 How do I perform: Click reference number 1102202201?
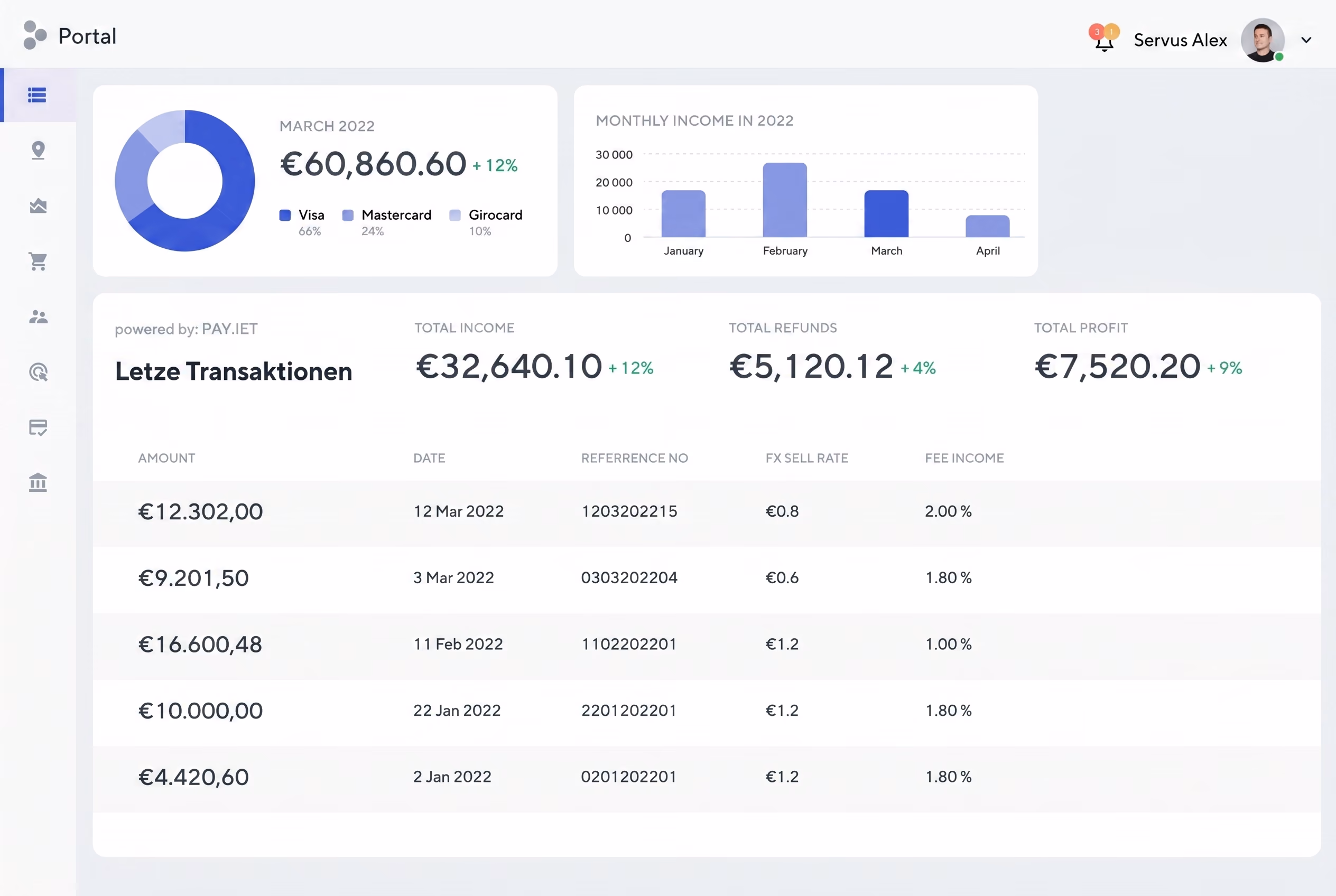629,643
